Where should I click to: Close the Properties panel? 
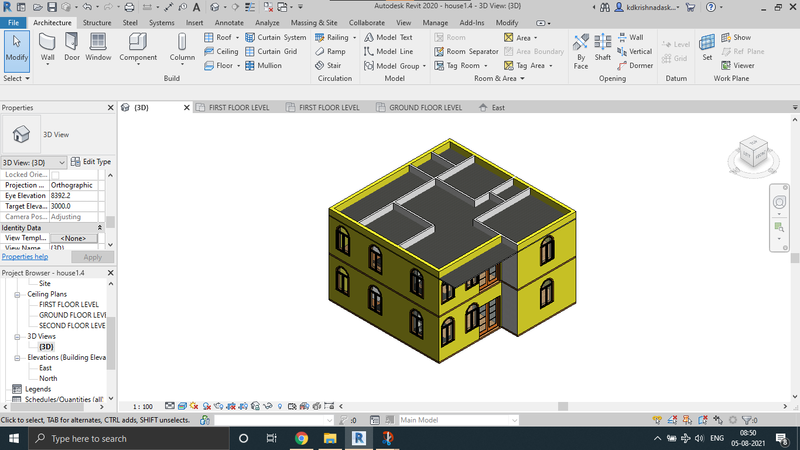111,108
